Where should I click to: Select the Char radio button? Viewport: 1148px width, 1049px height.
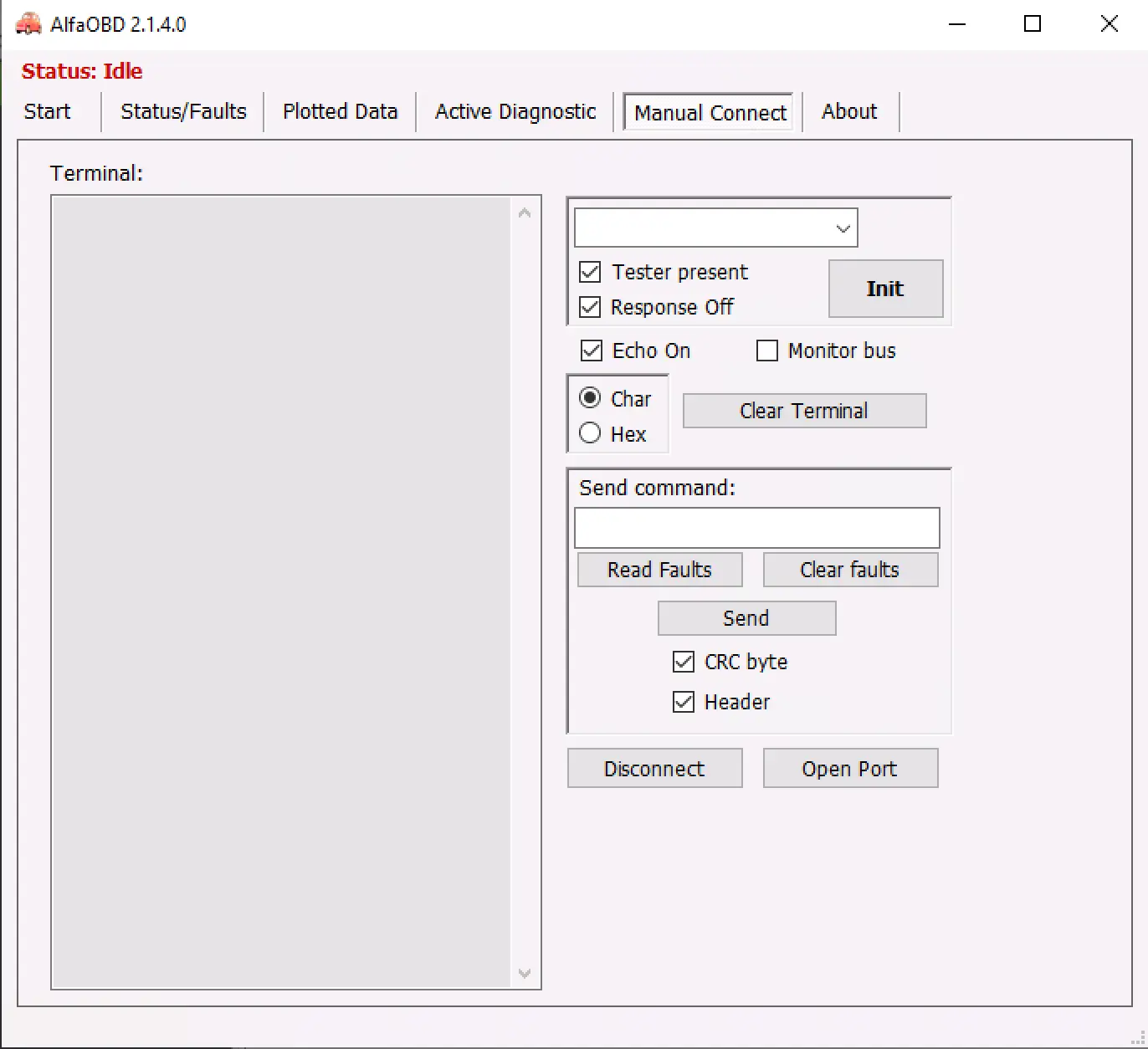(x=590, y=398)
